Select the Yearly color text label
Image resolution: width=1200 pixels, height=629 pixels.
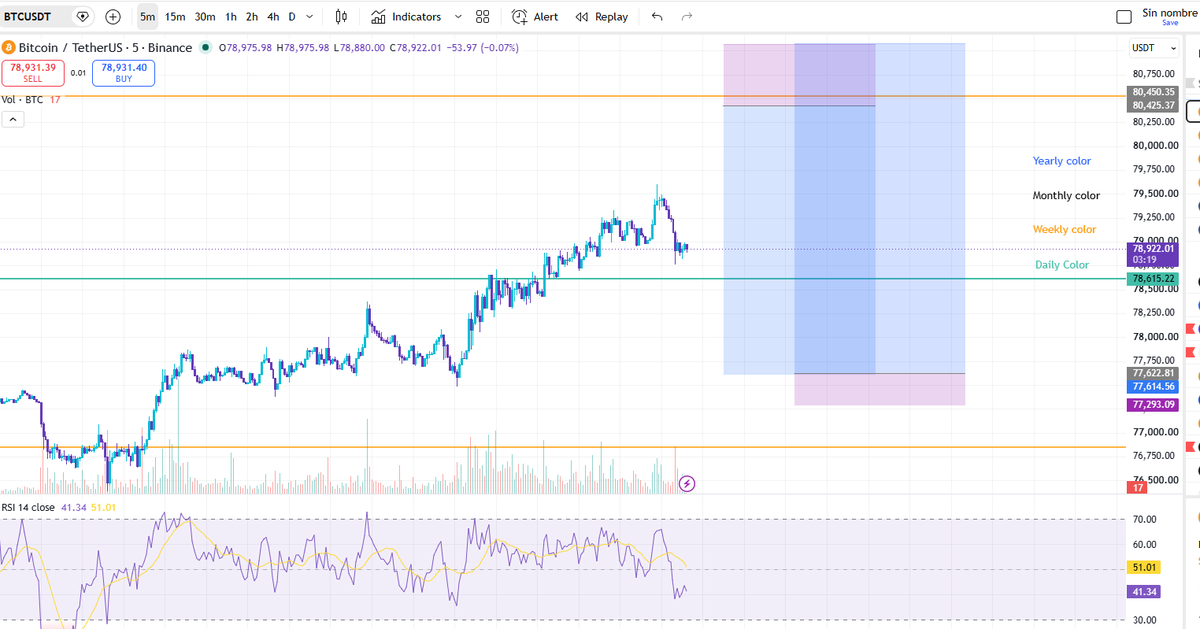pos(1062,161)
